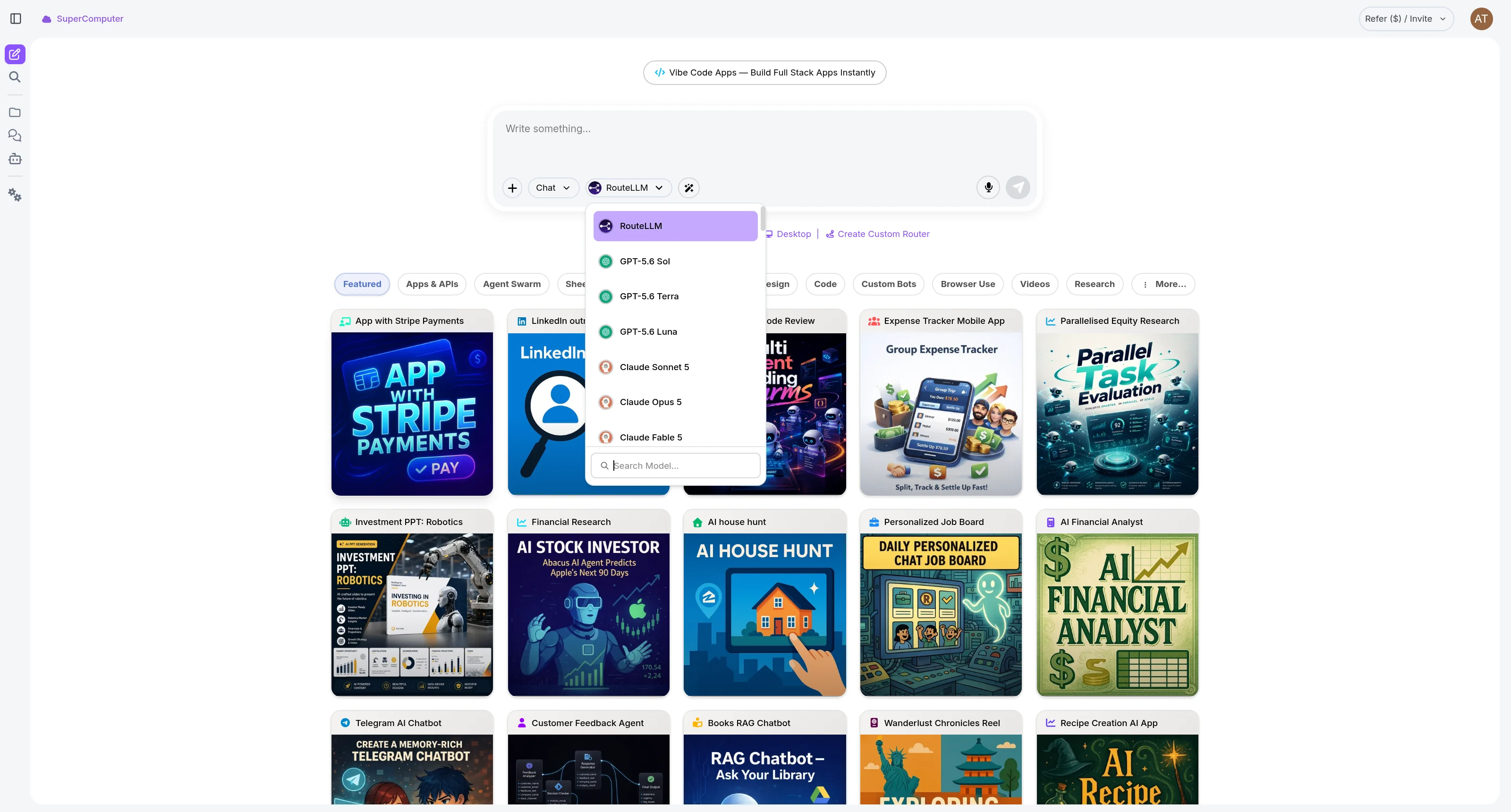Open Recipe Creation AI App card image
The width and height of the screenshot is (1511, 812).
1117,770
